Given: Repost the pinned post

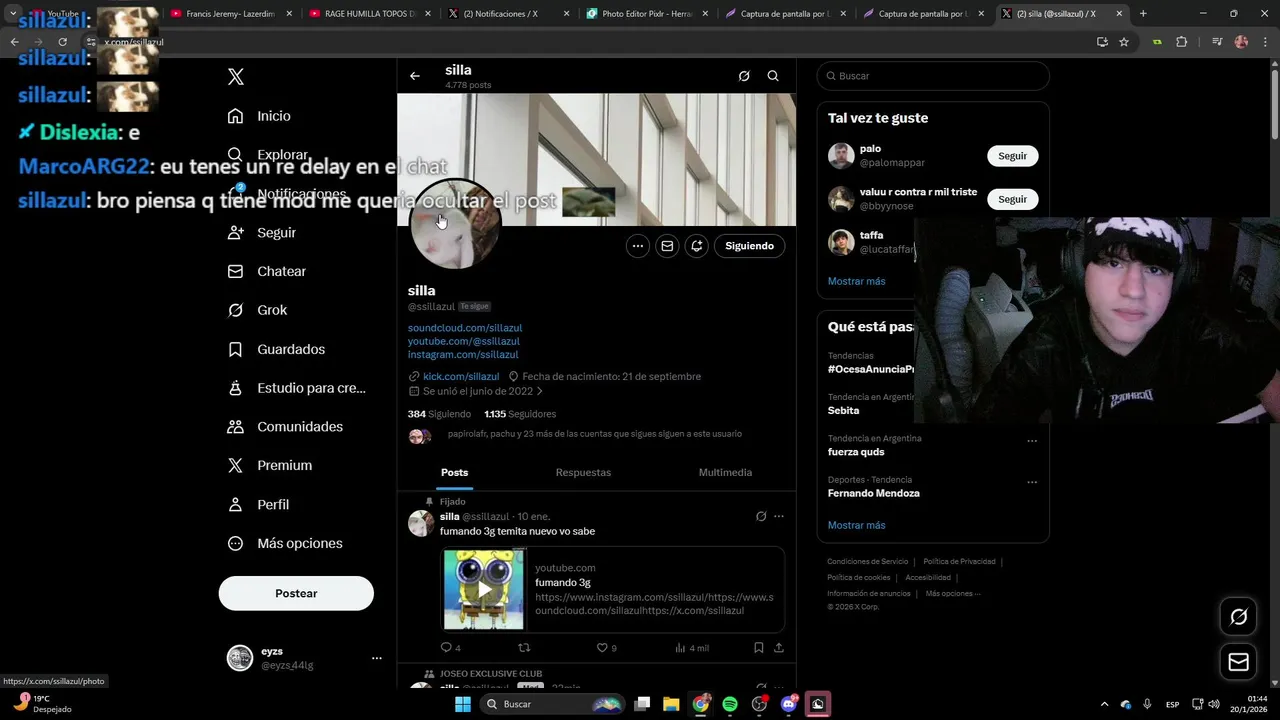Looking at the screenshot, I should pyautogui.click(x=523, y=648).
